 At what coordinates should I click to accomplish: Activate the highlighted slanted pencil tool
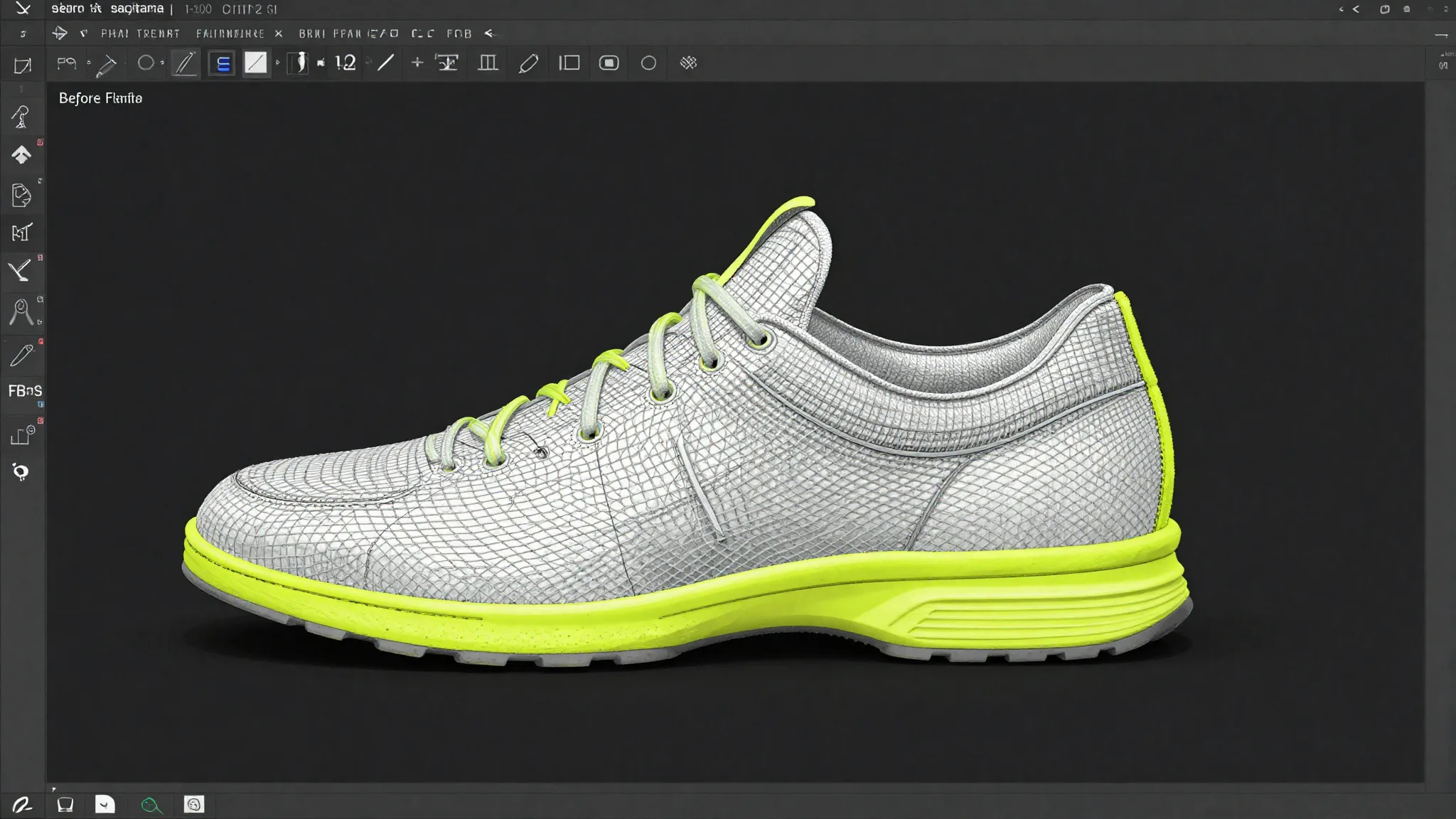pos(185,63)
